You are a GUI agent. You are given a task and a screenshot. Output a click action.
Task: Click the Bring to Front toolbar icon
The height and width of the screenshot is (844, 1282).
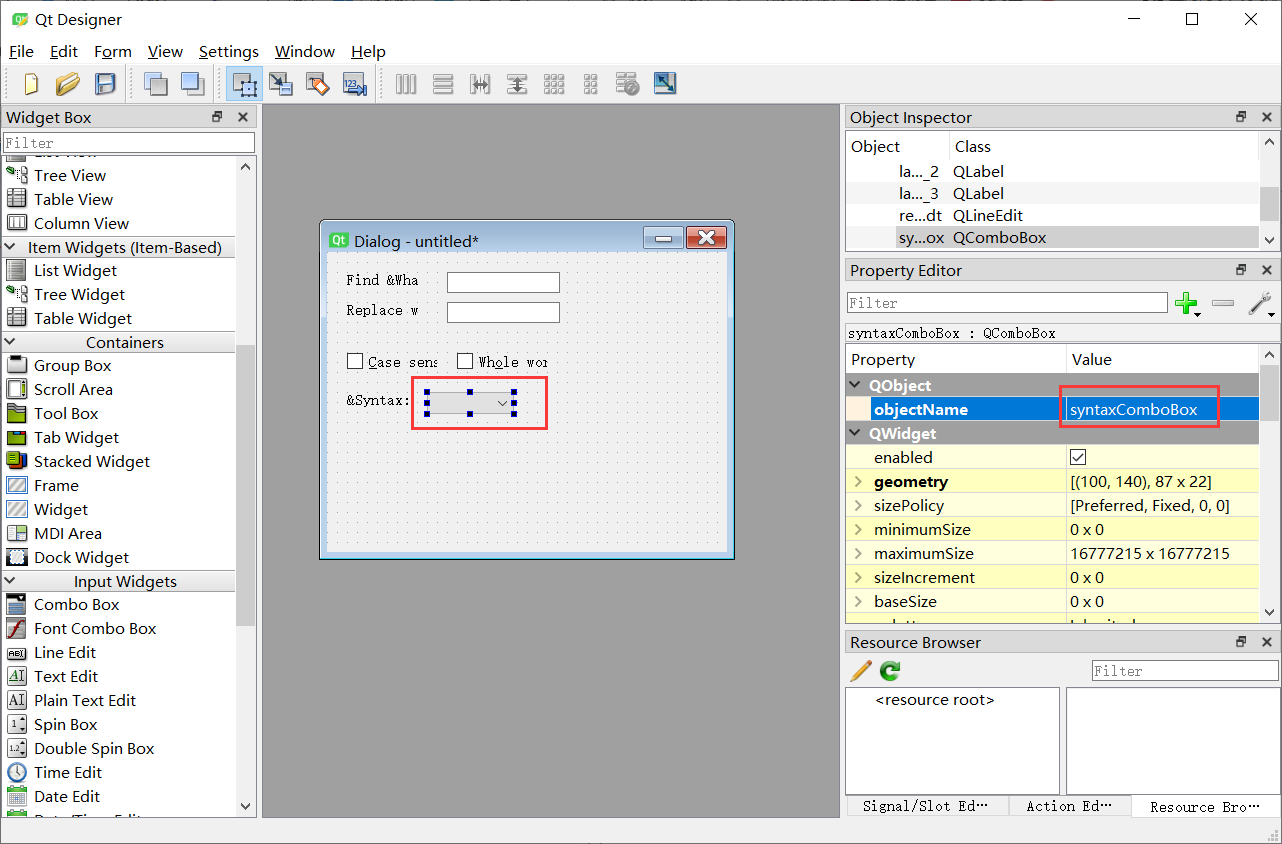[192, 84]
